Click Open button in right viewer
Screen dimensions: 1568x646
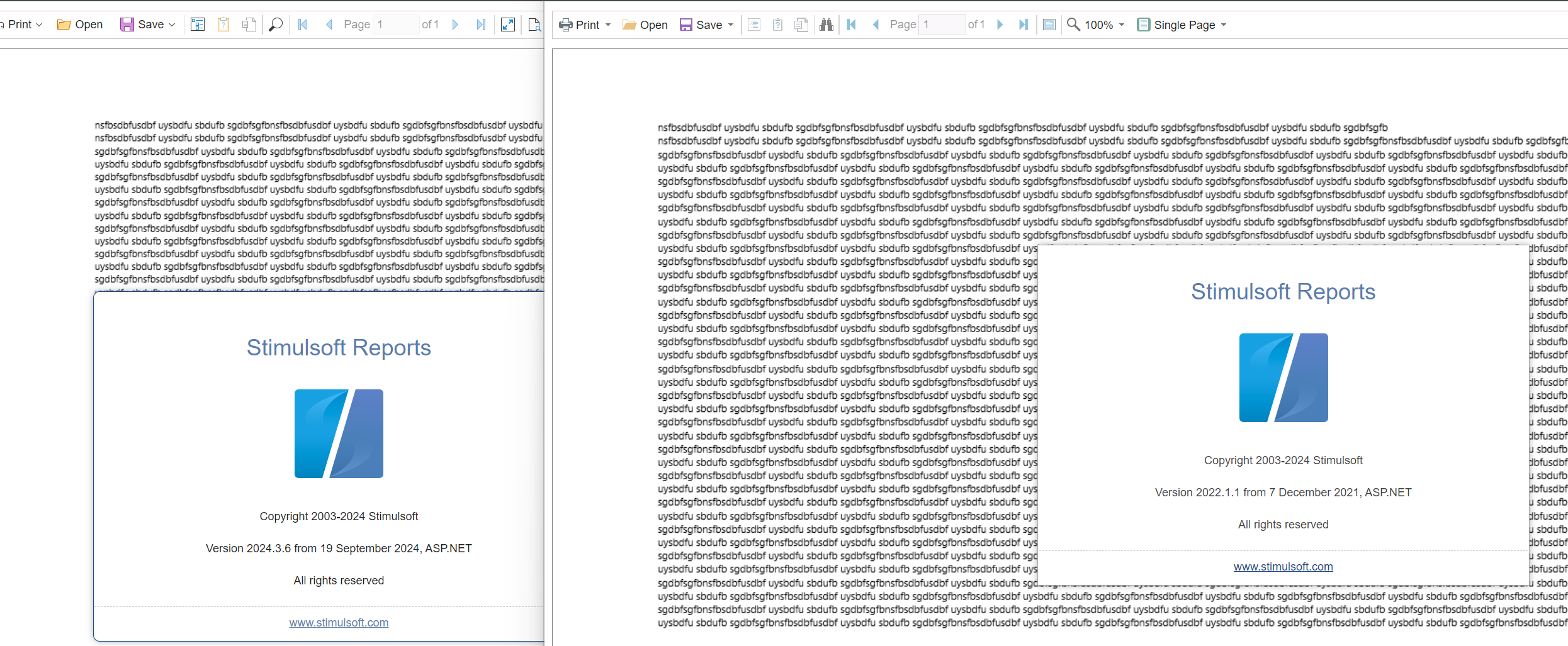(645, 25)
